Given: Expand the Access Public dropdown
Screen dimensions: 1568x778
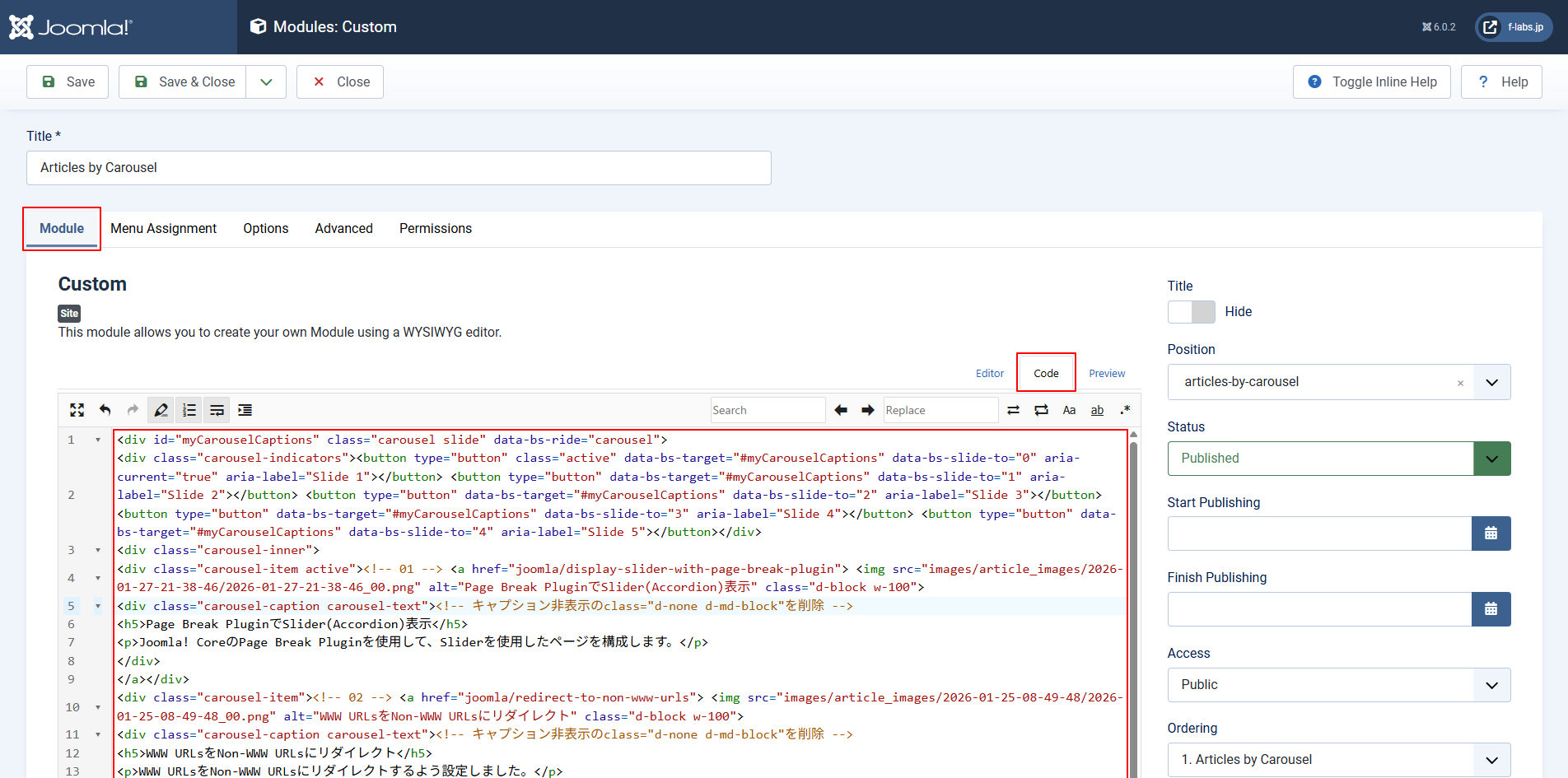Looking at the screenshot, I should [1338, 685].
